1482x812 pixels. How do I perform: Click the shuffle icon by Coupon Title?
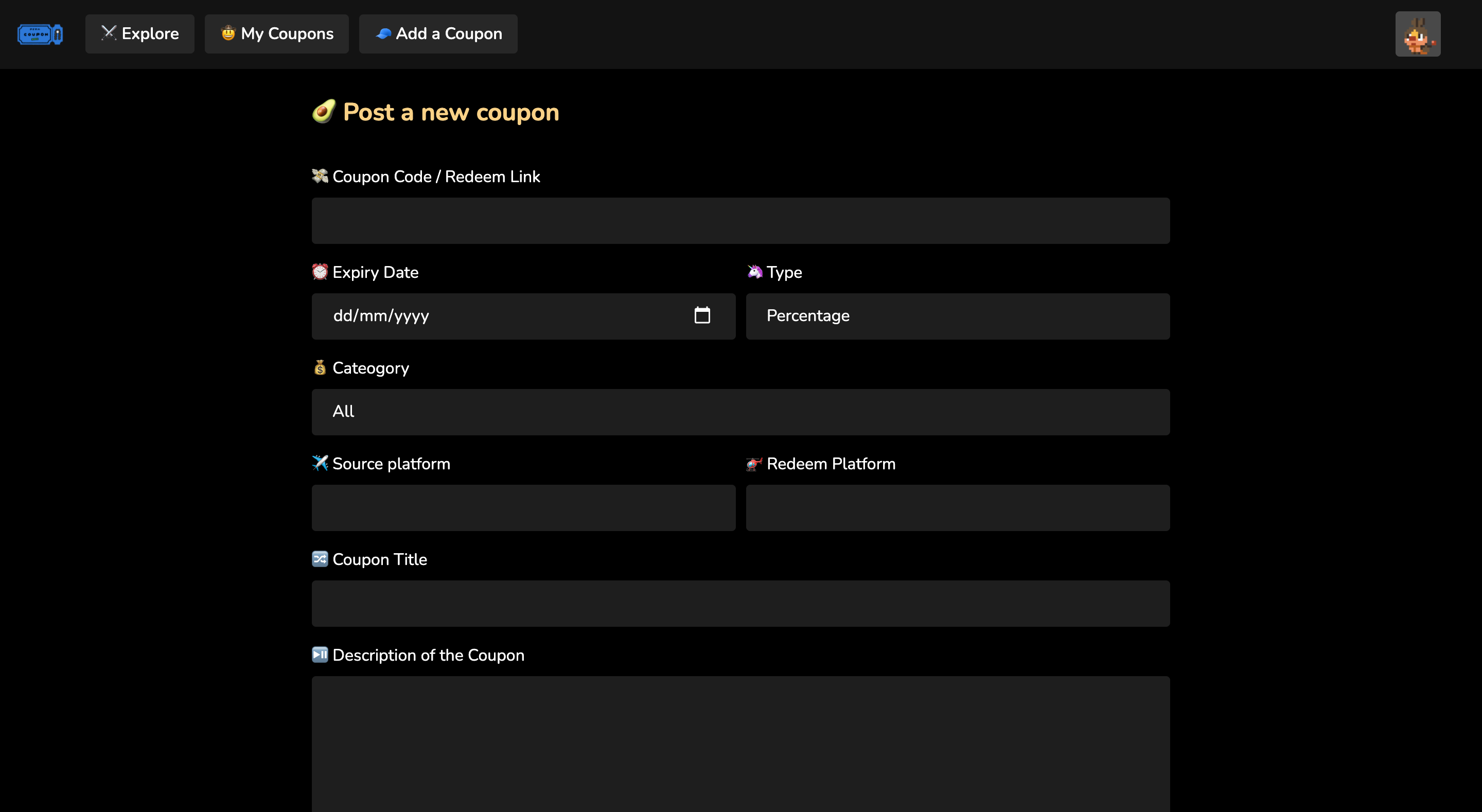point(320,559)
